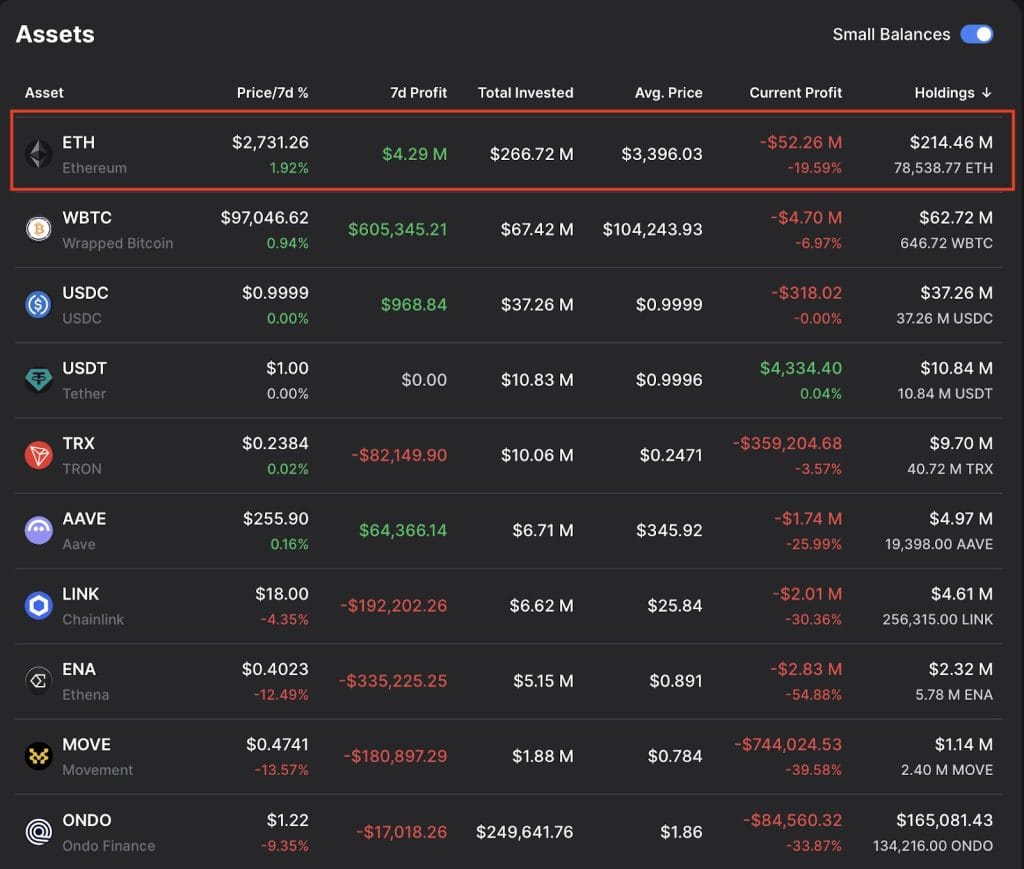The image size is (1024, 869).
Task: Sort by 7d Profit column header
Action: click(419, 93)
